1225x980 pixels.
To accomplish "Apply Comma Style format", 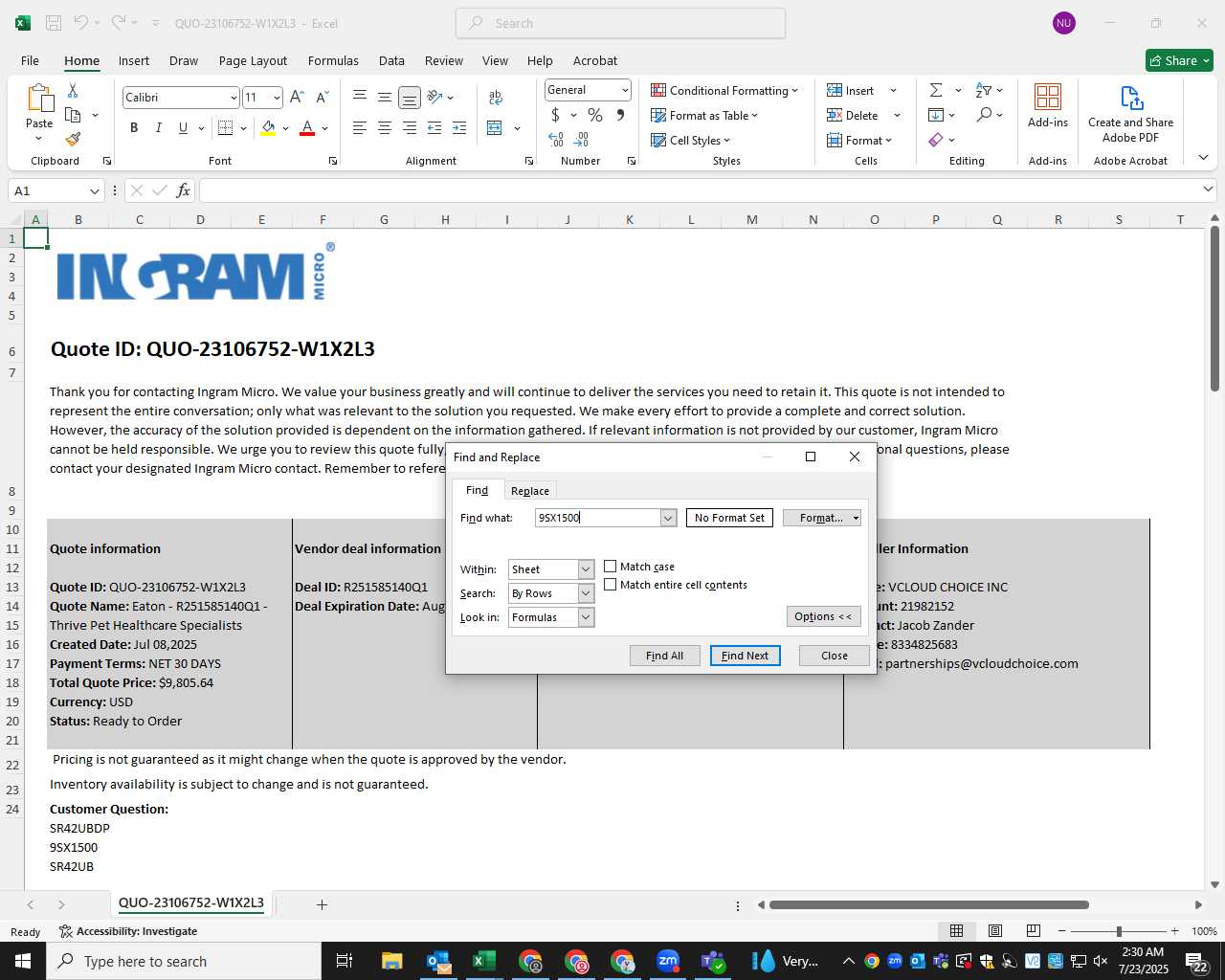I will click(620, 115).
